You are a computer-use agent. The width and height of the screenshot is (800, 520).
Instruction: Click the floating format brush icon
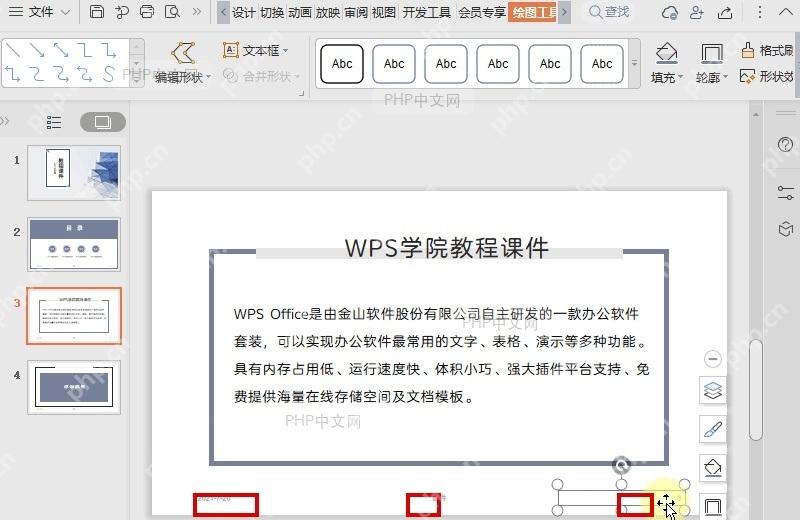(713, 429)
